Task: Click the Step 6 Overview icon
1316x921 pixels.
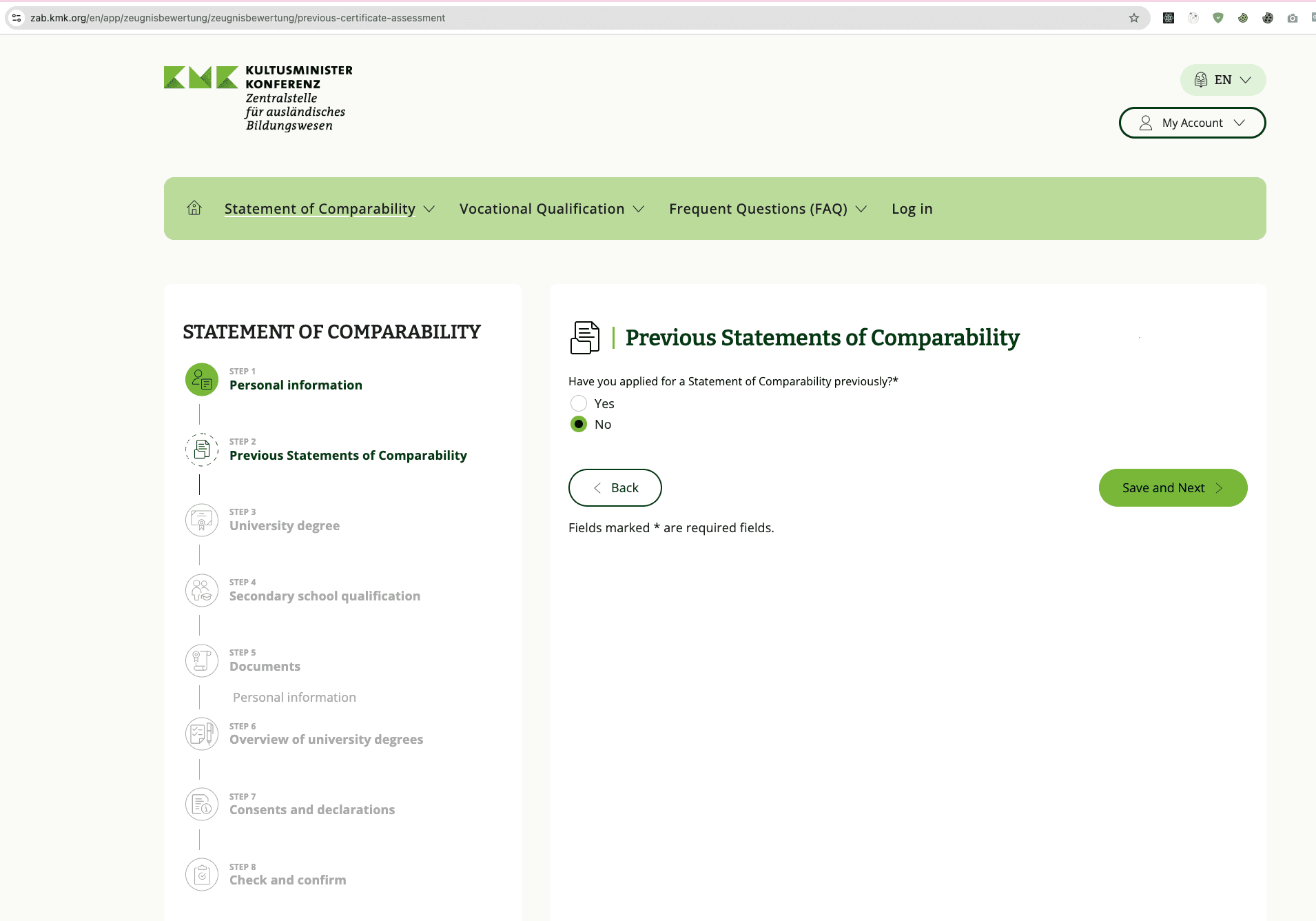Action: pyautogui.click(x=202, y=734)
